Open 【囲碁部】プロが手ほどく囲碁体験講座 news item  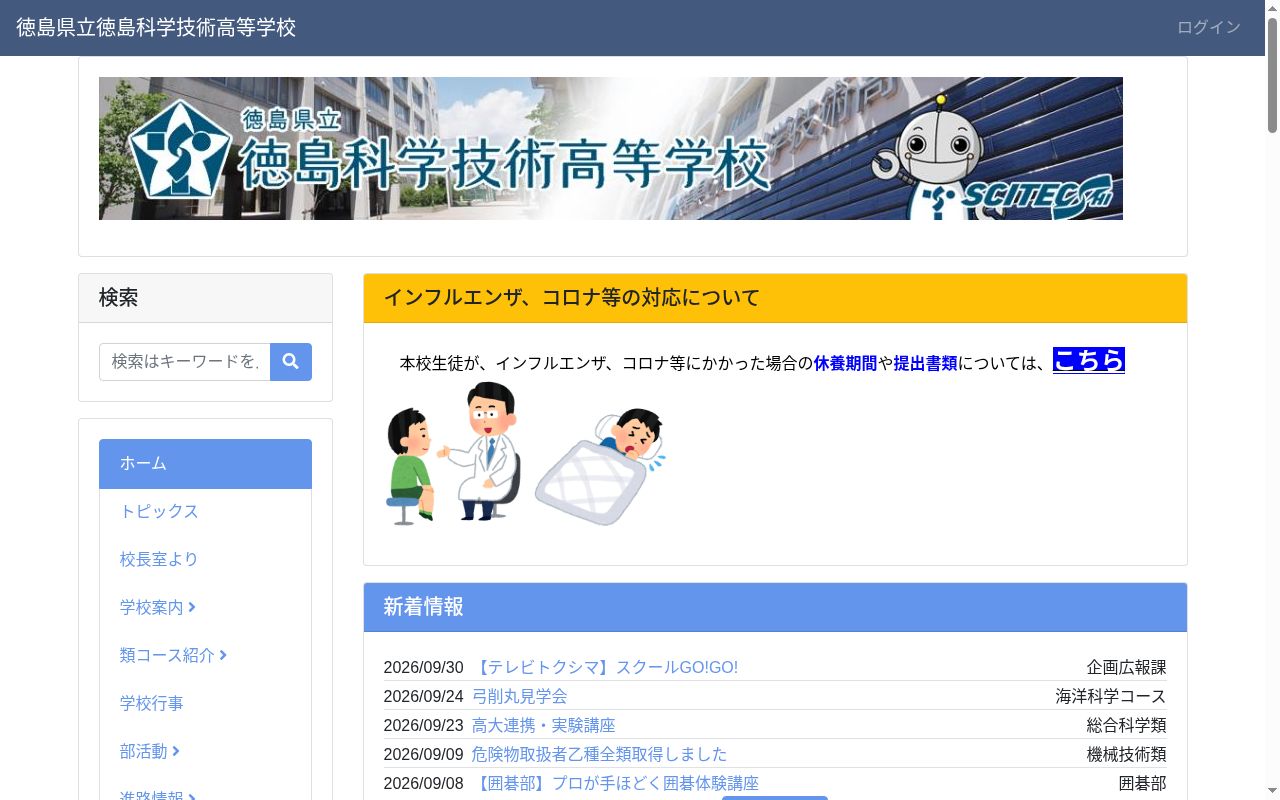pyautogui.click(x=616, y=784)
